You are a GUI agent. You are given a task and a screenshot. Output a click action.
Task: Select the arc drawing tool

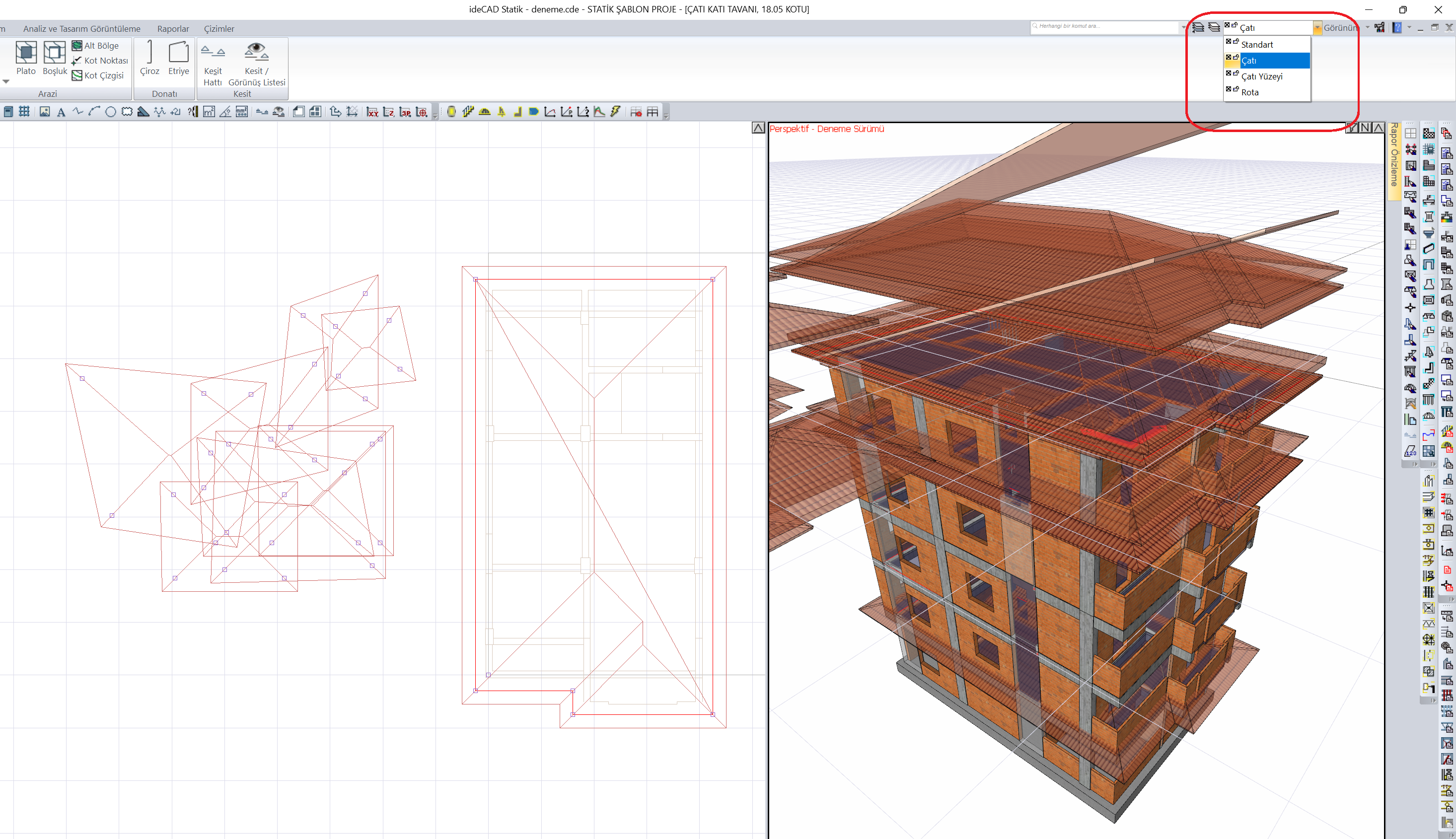(94, 112)
